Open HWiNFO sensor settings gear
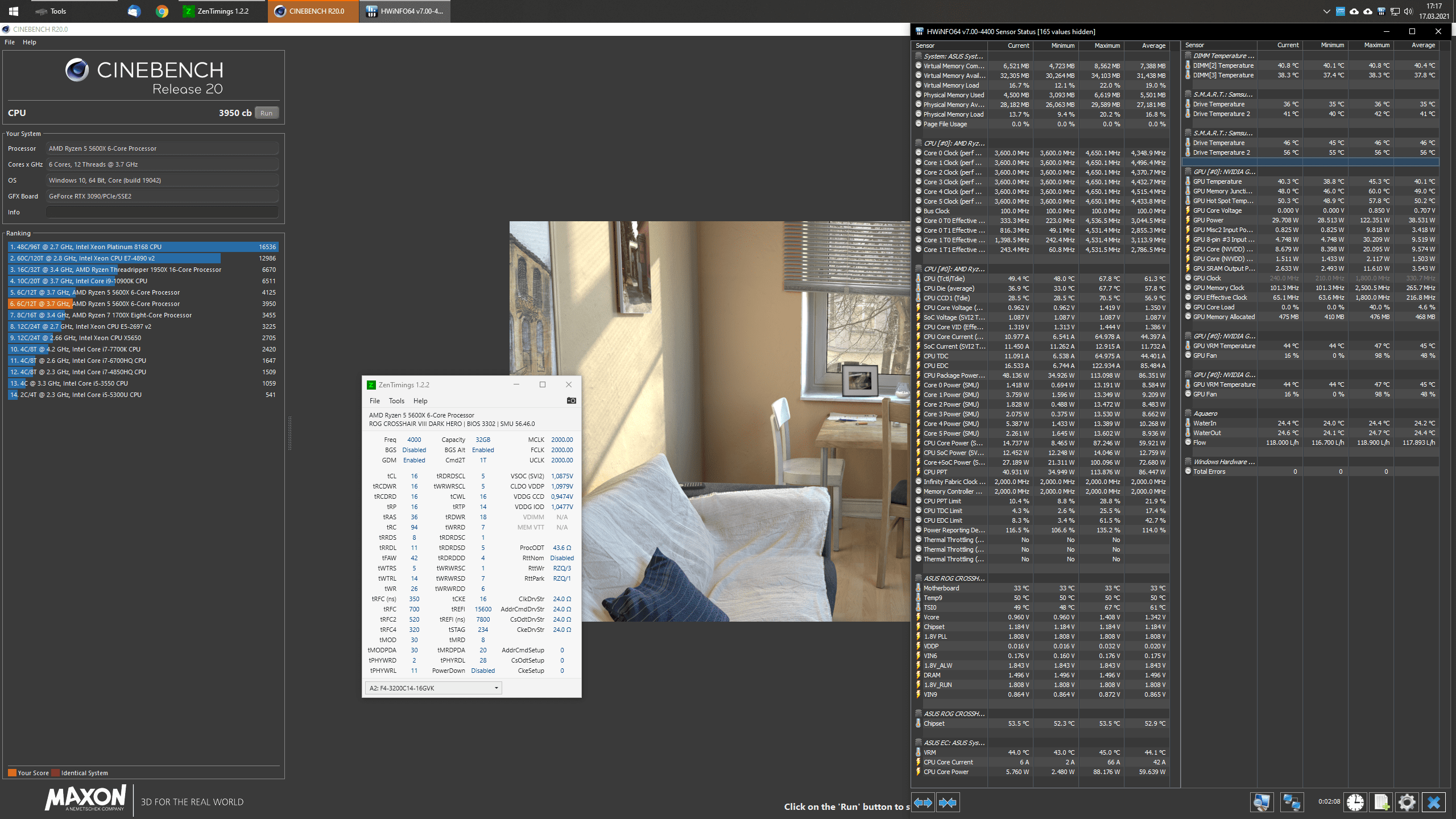The height and width of the screenshot is (819, 1456). 1407,803
